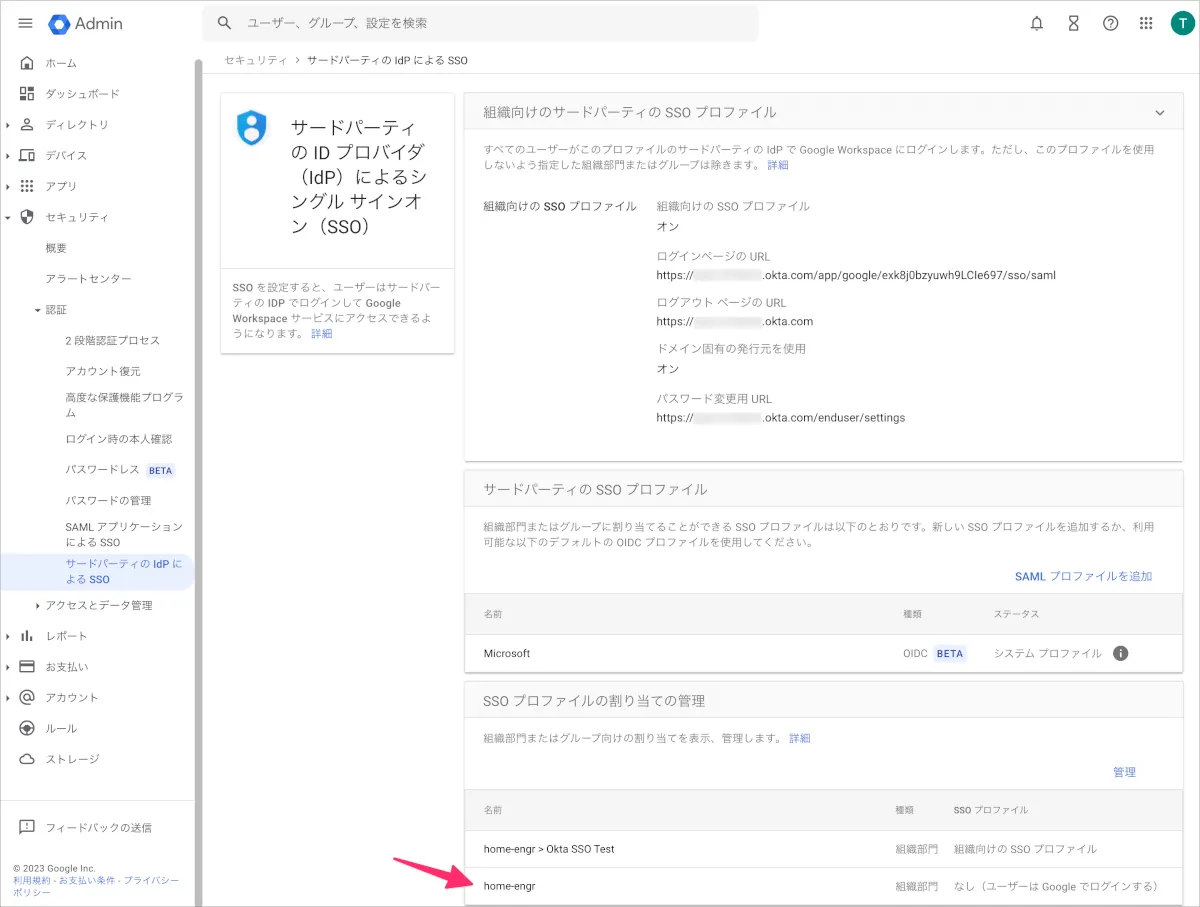Click the search field for users and groups

480,23
